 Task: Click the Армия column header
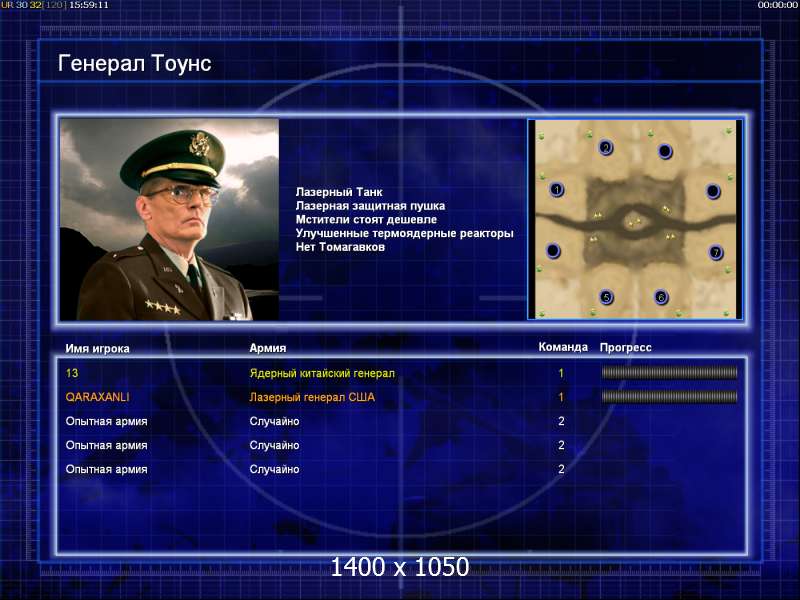(x=268, y=348)
